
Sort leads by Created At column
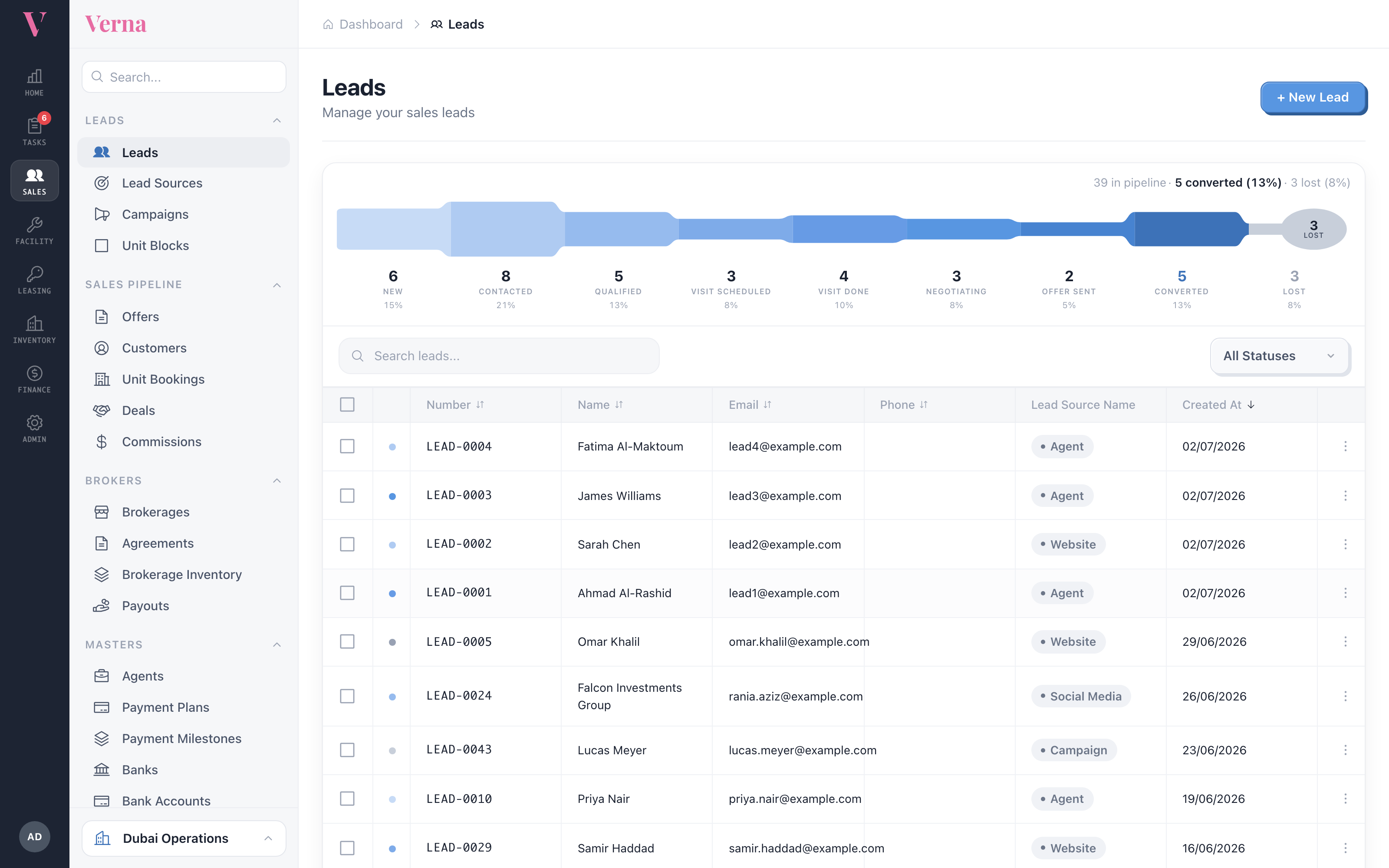point(1218,405)
